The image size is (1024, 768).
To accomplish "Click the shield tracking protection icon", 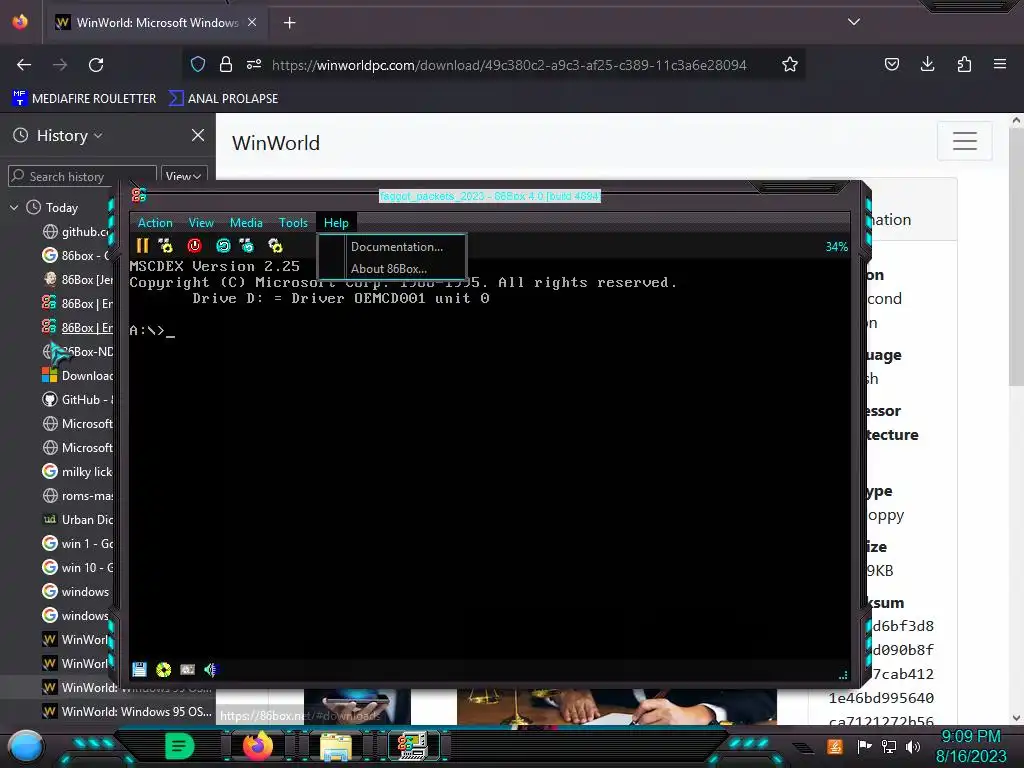I will pos(198,64).
